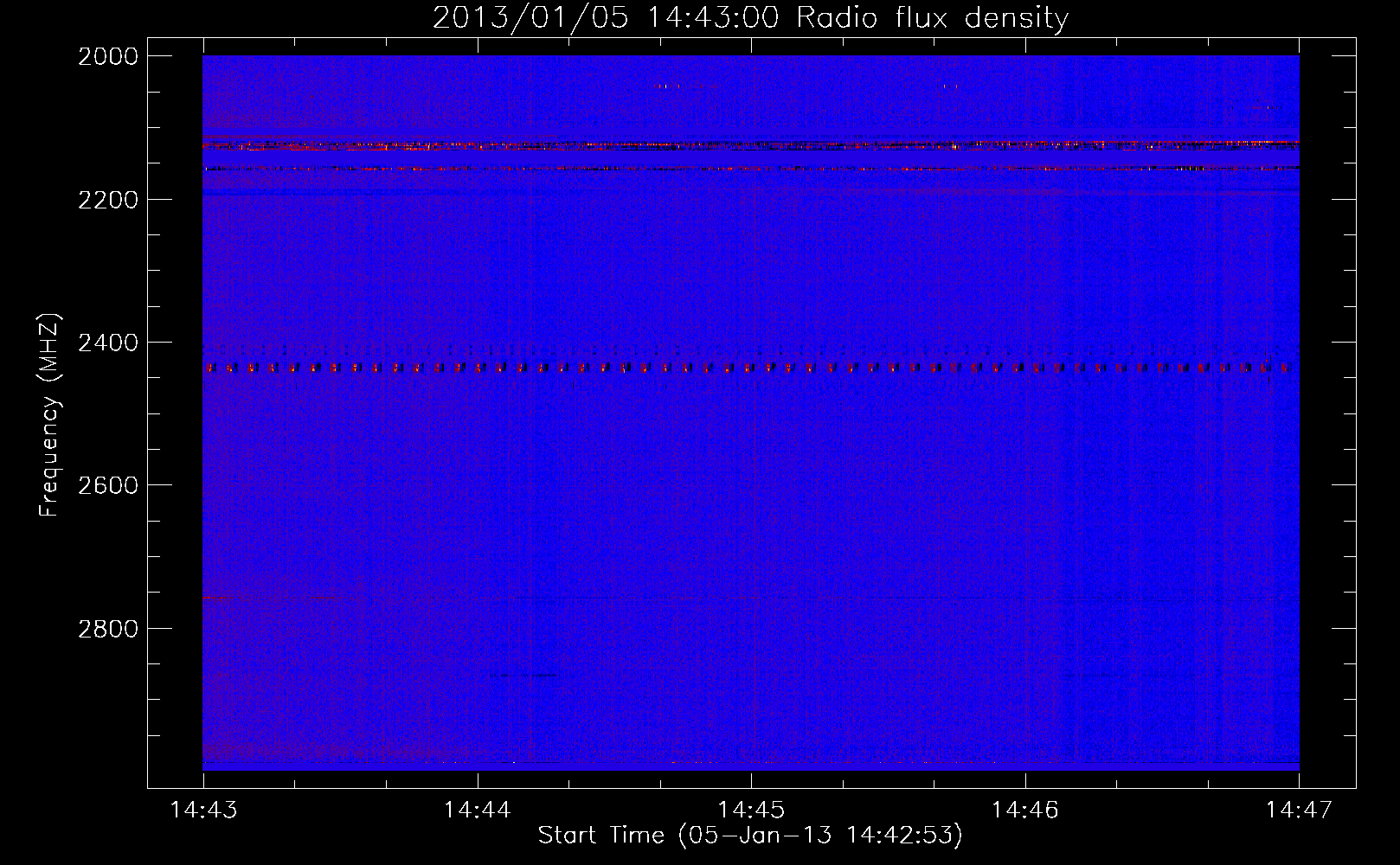Click the 14:47 time tick label

coord(1299,810)
